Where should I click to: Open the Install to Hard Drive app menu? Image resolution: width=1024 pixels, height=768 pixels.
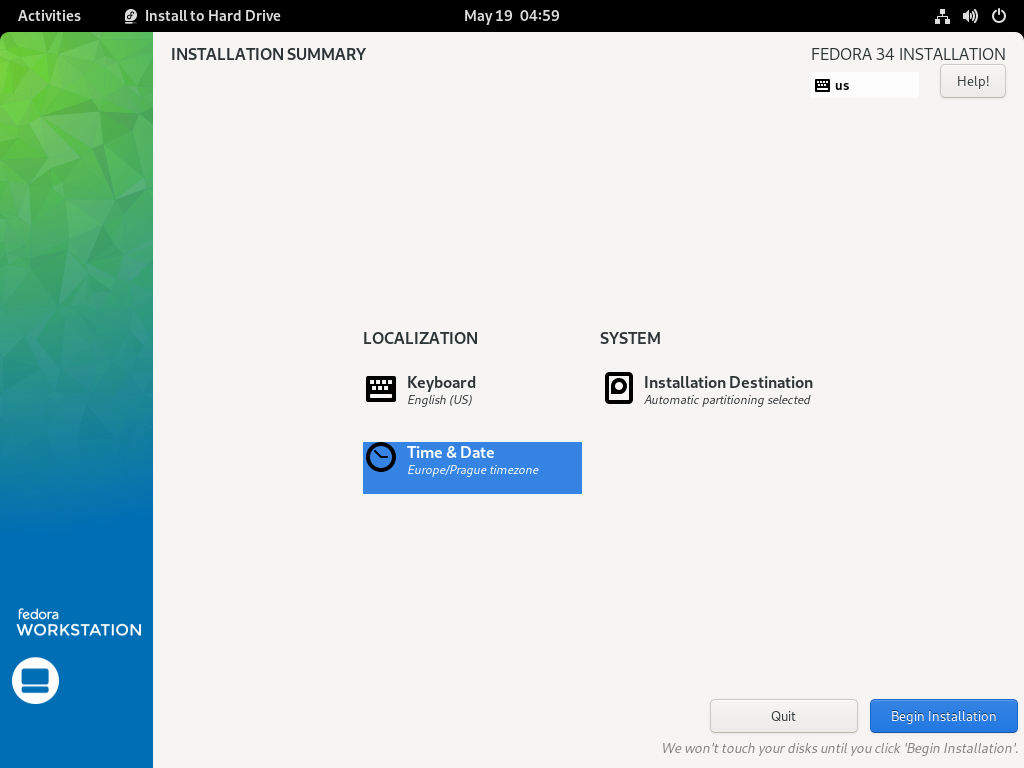click(202, 16)
